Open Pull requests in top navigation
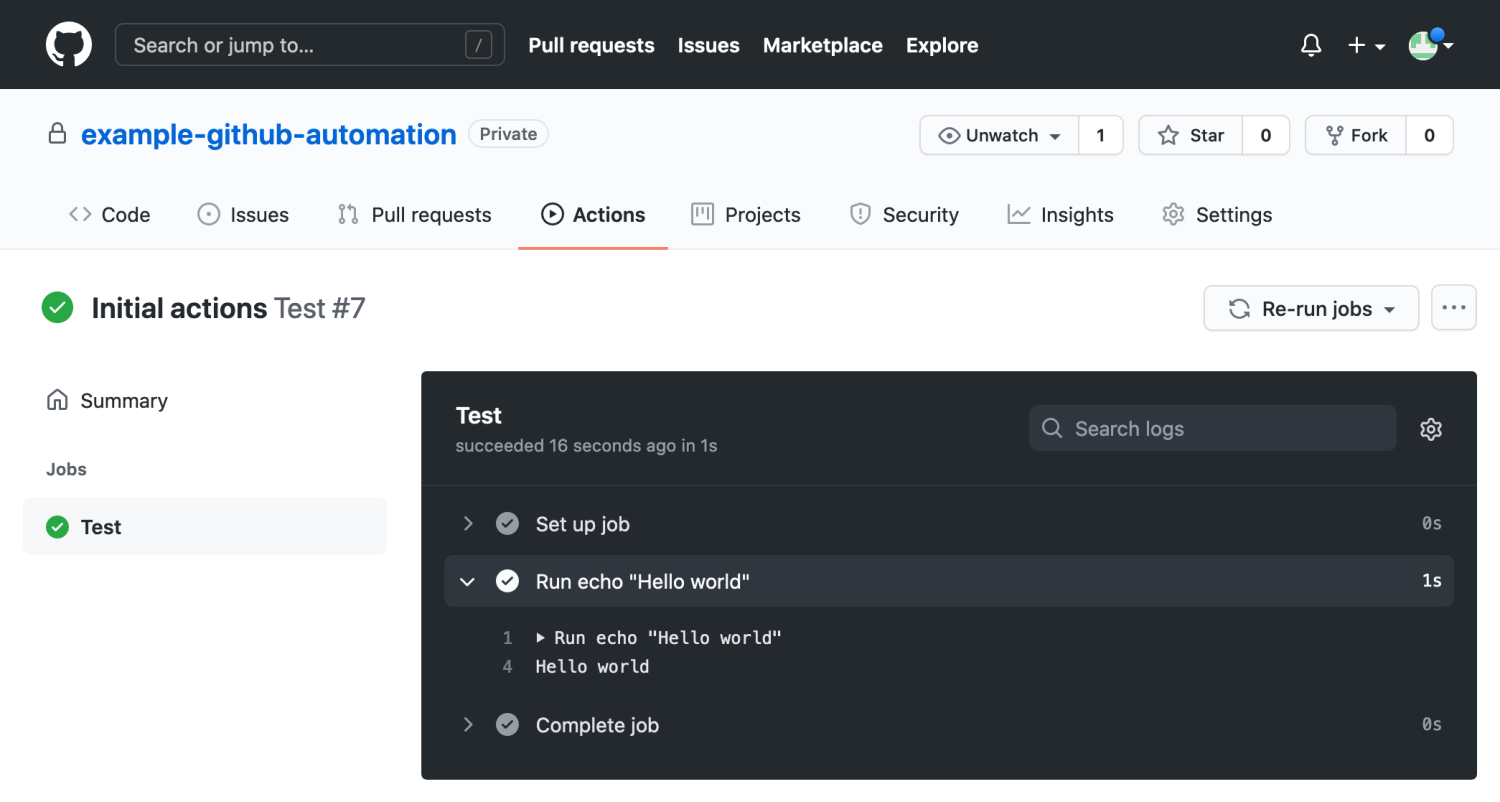 [x=591, y=45]
